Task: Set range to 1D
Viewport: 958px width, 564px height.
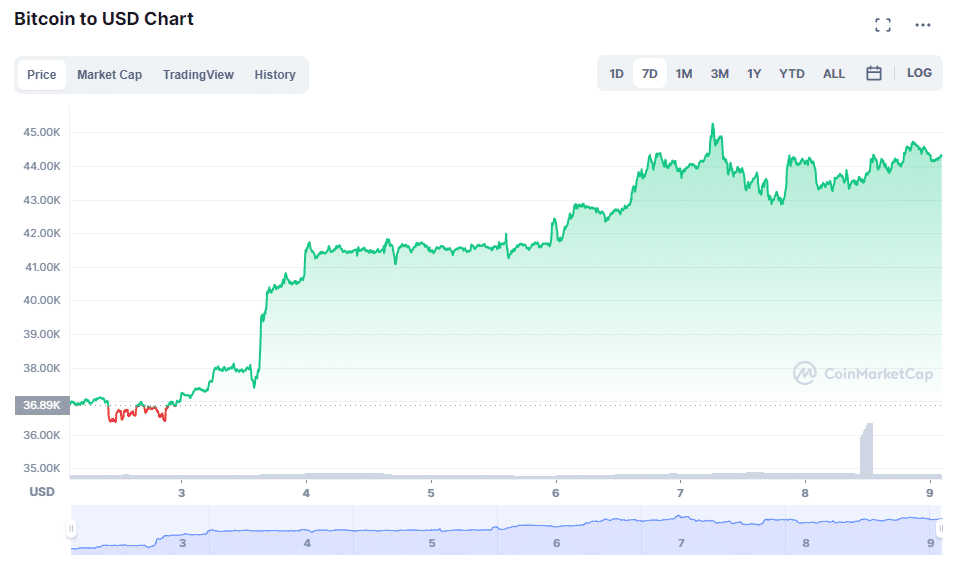Action: coord(616,74)
